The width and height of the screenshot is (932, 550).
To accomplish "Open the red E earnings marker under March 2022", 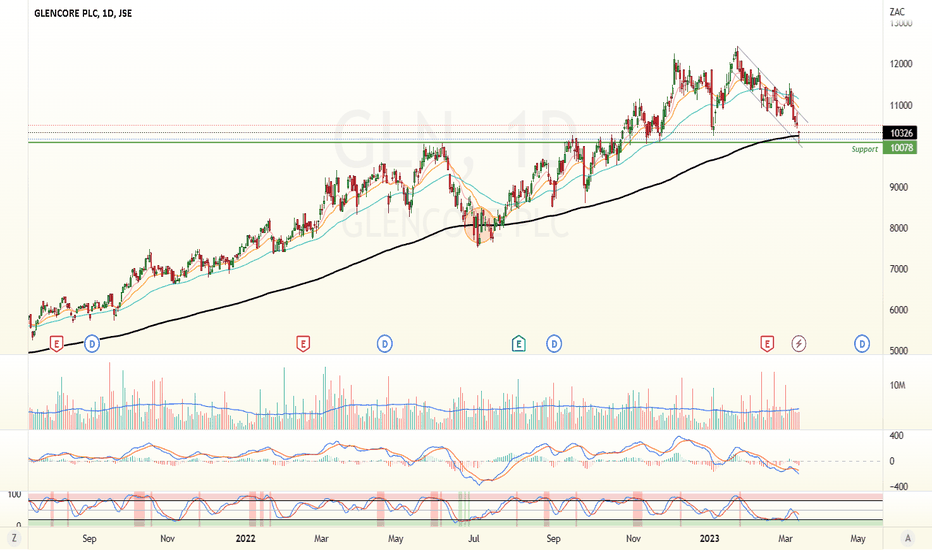I will click(x=303, y=344).
